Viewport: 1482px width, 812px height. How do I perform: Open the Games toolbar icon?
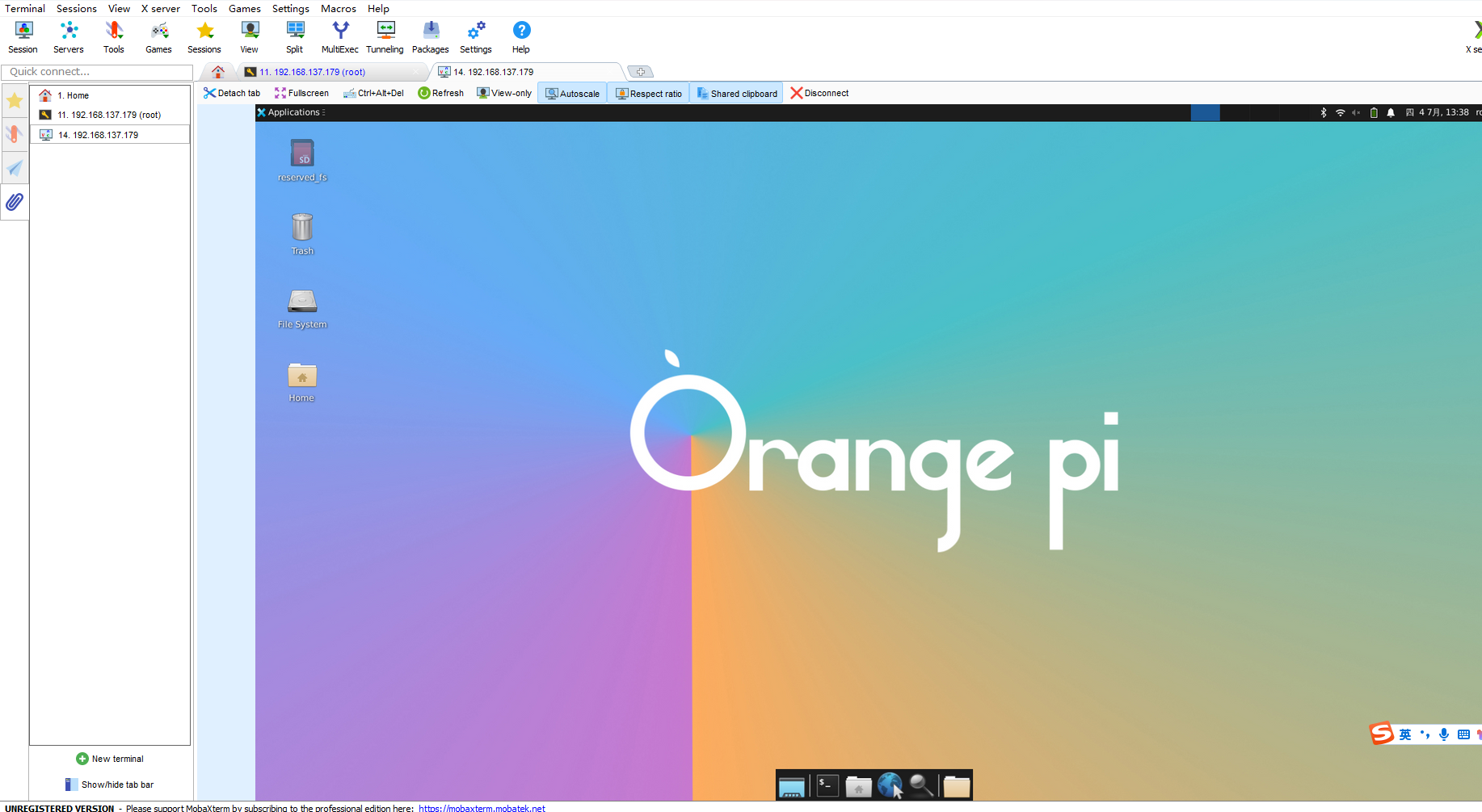(159, 37)
